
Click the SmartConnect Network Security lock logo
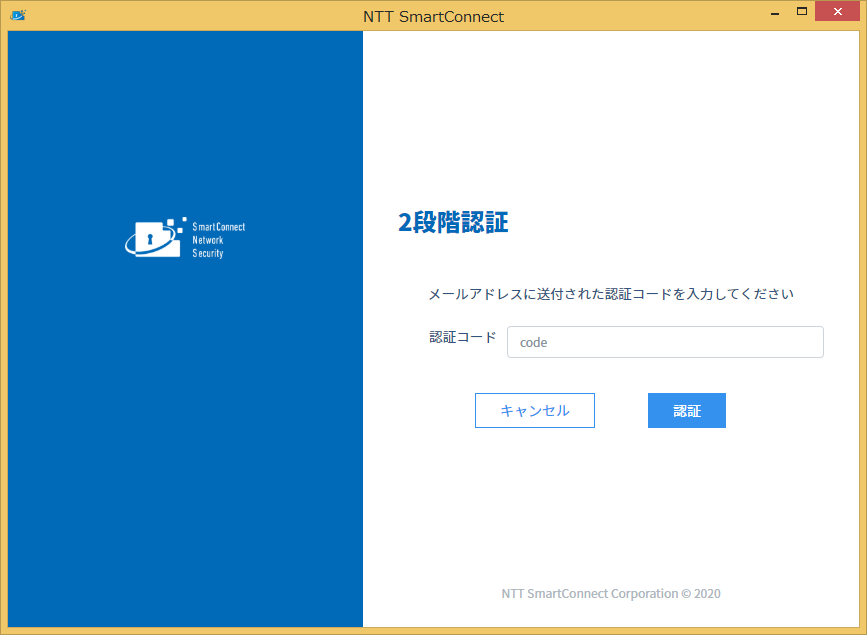(185, 238)
